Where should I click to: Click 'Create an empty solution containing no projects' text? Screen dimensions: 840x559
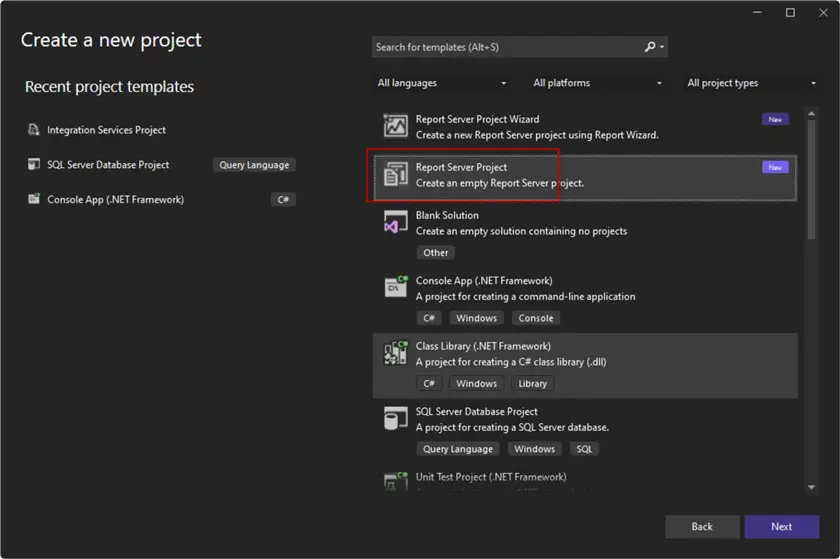521,231
